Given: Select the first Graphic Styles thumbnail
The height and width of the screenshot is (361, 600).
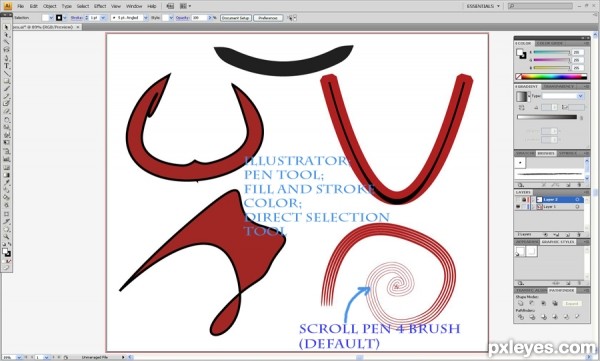Looking at the screenshot, I should pyautogui.click(x=520, y=251).
